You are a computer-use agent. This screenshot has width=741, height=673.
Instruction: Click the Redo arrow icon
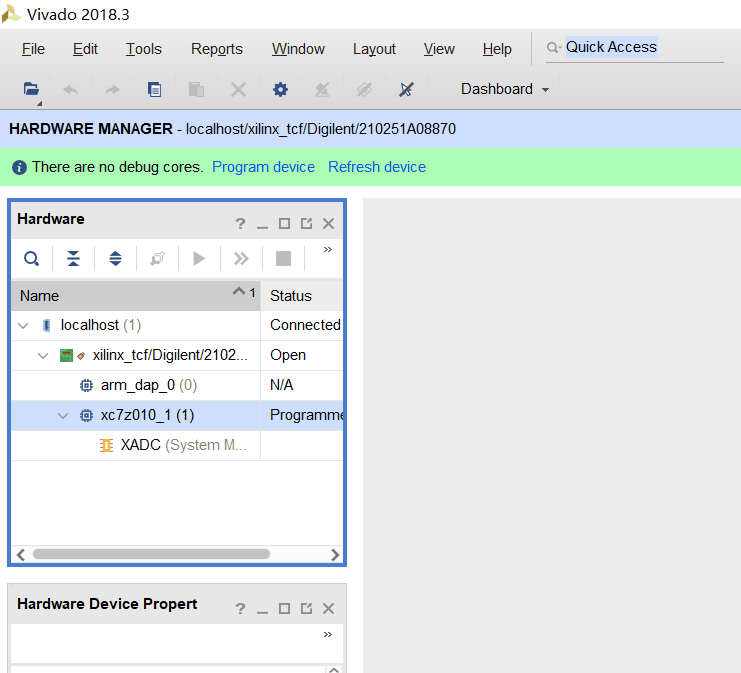[112, 89]
